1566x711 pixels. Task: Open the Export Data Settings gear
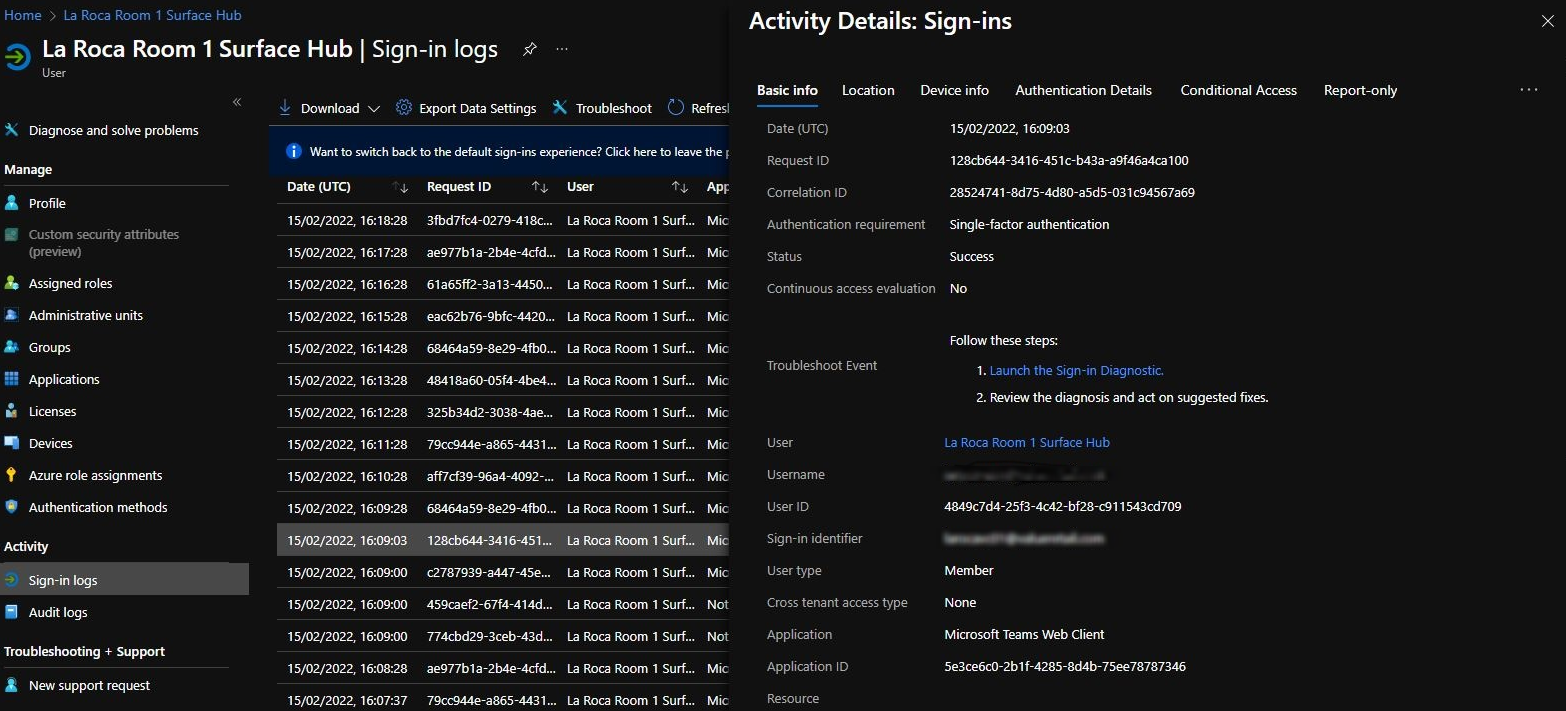click(466, 108)
